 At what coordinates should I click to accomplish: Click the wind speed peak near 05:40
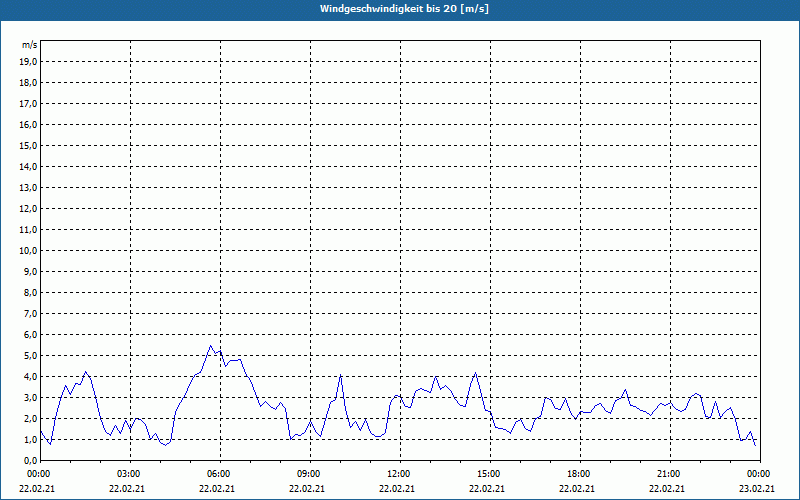tap(210, 345)
